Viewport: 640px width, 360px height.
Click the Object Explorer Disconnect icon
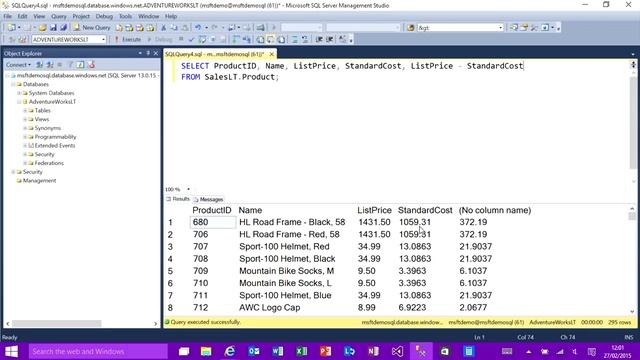50,65
